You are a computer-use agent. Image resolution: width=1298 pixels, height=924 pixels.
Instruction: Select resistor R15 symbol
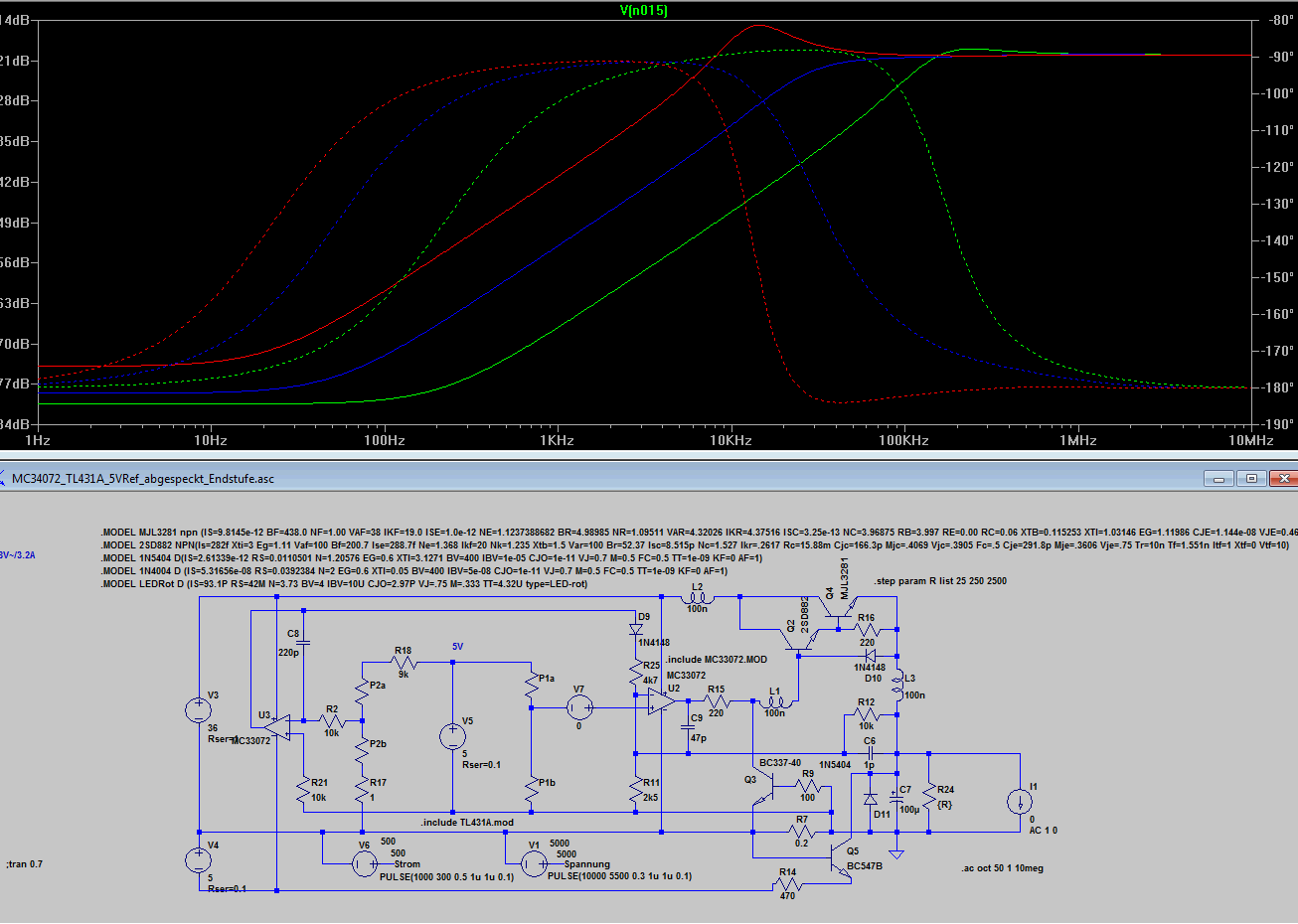coord(717,701)
